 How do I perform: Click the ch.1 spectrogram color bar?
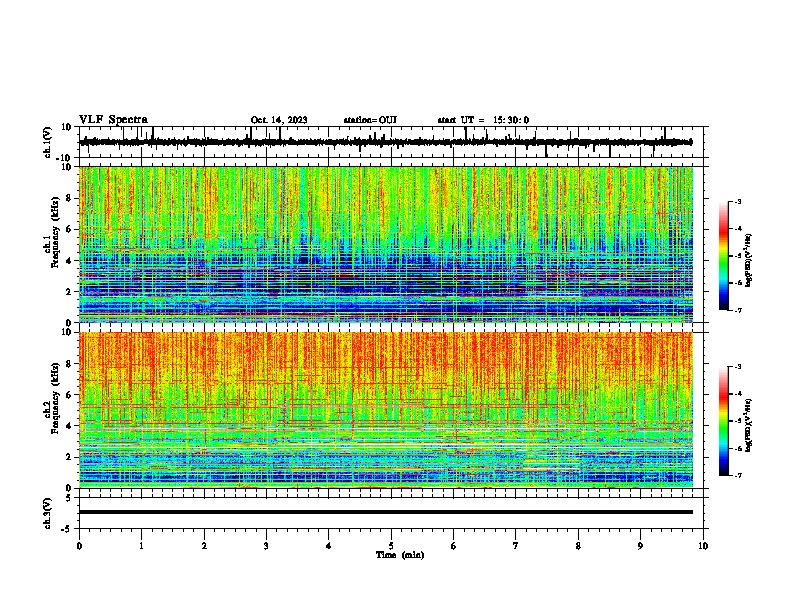(724, 256)
